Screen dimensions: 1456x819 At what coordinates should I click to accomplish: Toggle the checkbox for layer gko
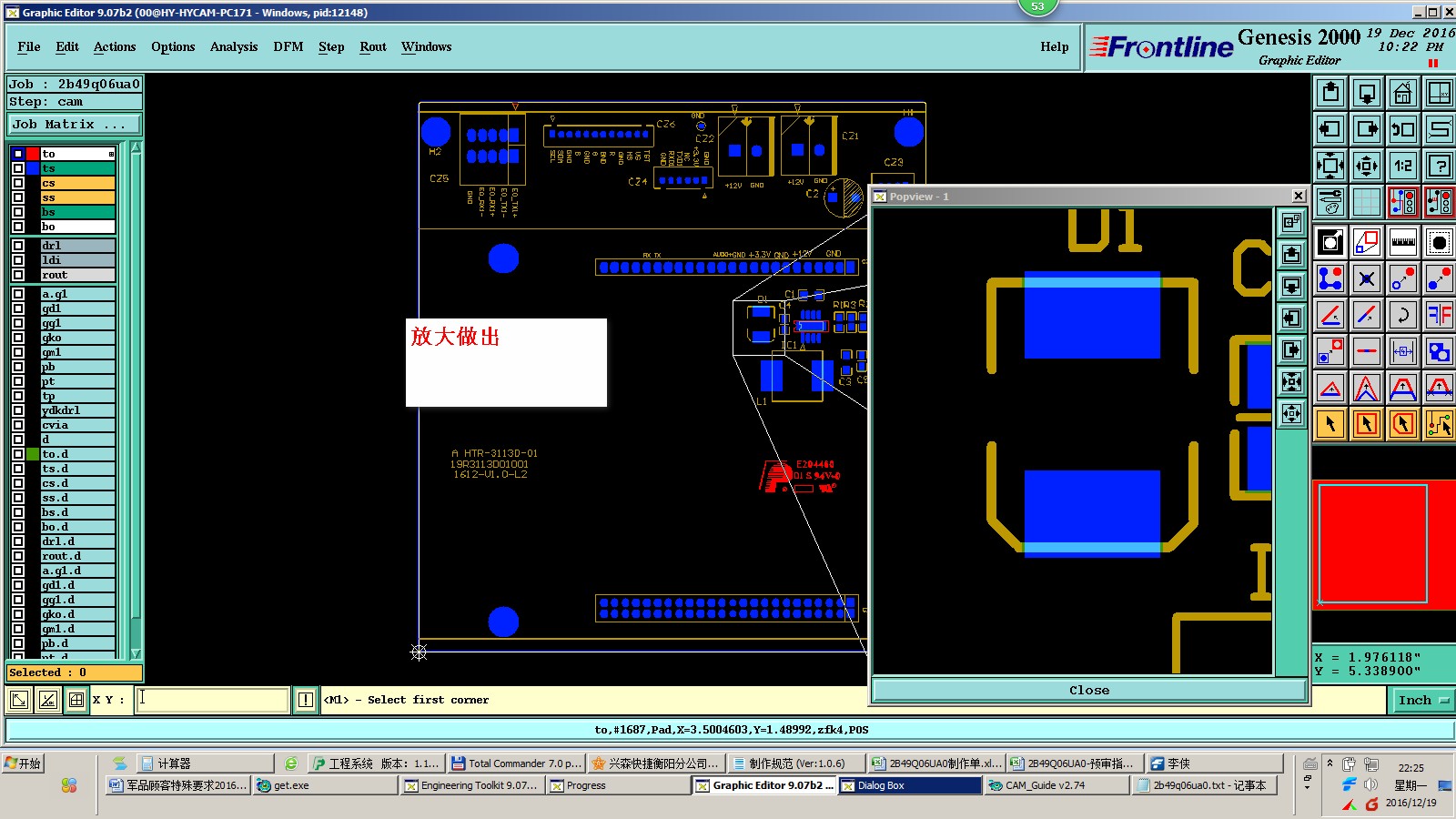coord(18,338)
